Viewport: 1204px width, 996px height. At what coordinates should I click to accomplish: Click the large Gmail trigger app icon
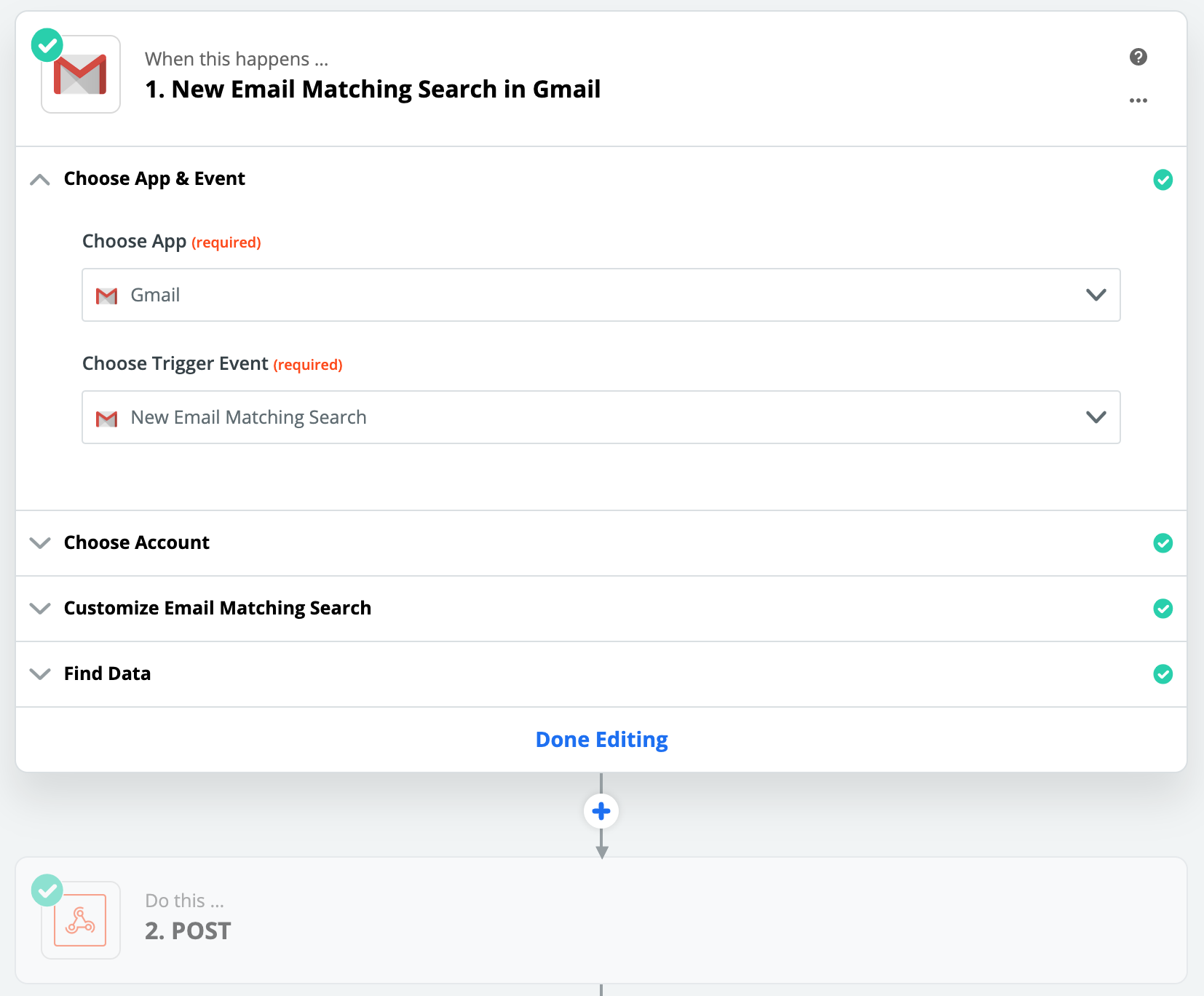81,75
